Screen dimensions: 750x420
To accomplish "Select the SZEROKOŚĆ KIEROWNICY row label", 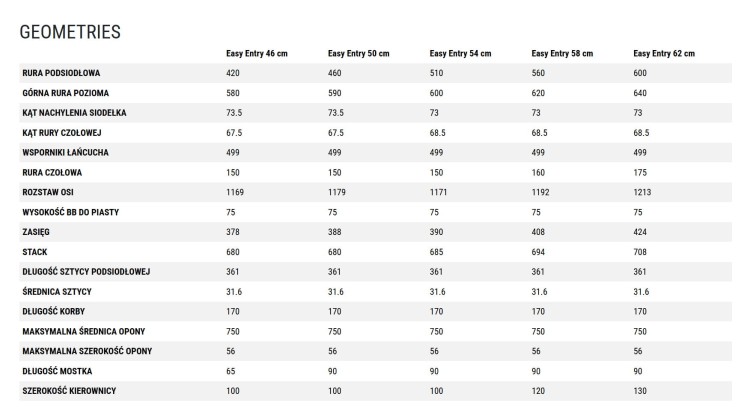I will click(69, 390).
